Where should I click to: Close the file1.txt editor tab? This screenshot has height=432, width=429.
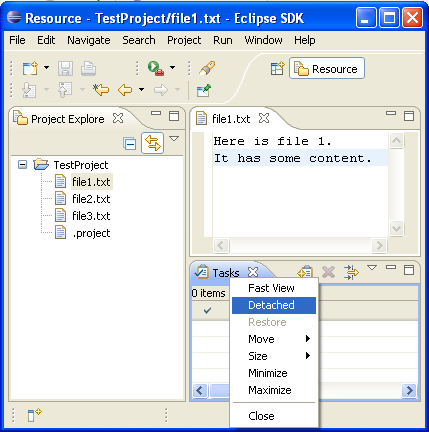[x=264, y=118]
